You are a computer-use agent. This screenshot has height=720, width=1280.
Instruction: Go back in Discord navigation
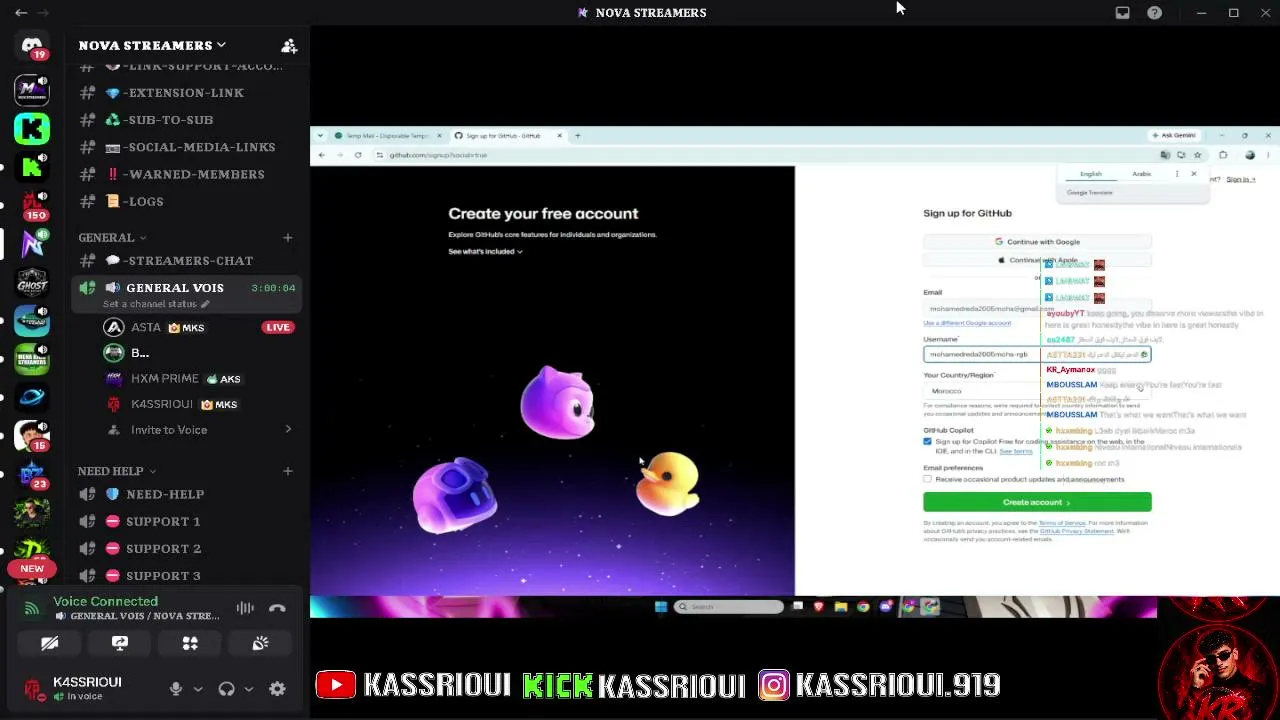tap(20, 13)
